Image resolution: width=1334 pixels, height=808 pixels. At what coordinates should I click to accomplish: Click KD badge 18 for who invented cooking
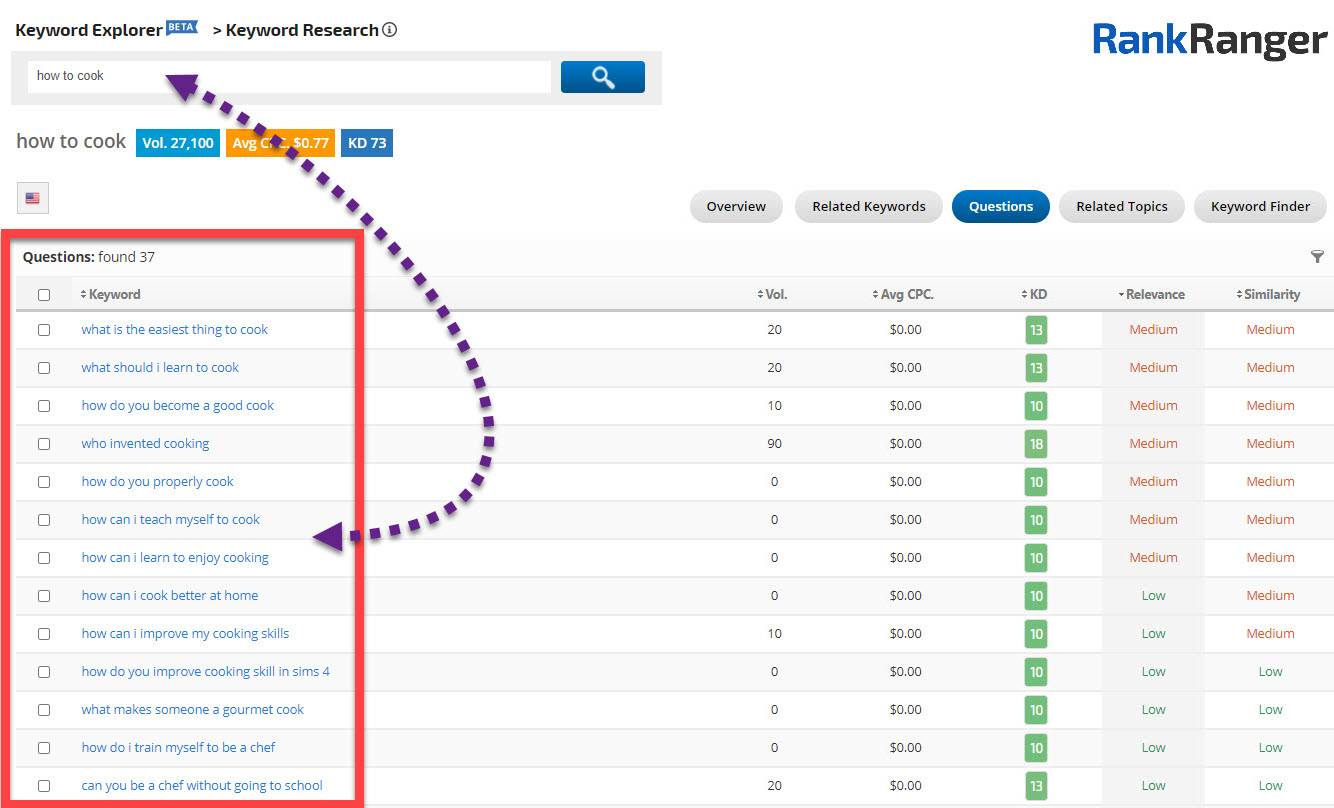(x=1036, y=444)
